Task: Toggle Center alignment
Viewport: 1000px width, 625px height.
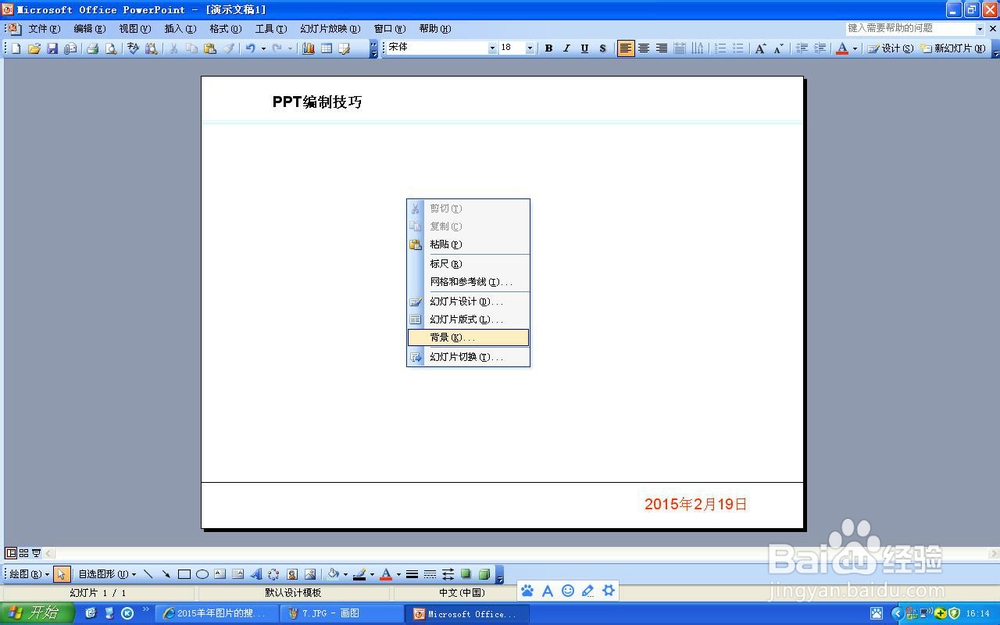Action: coord(643,48)
